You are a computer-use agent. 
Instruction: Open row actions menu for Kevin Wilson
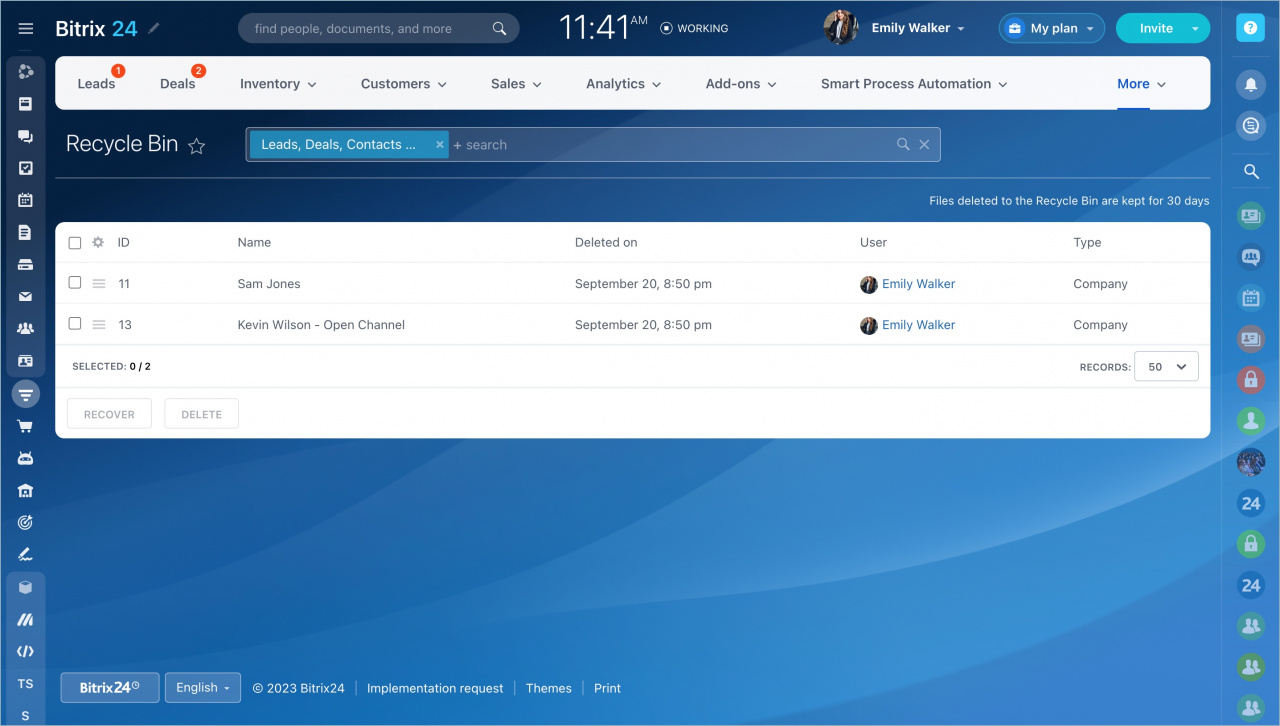point(99,325)
